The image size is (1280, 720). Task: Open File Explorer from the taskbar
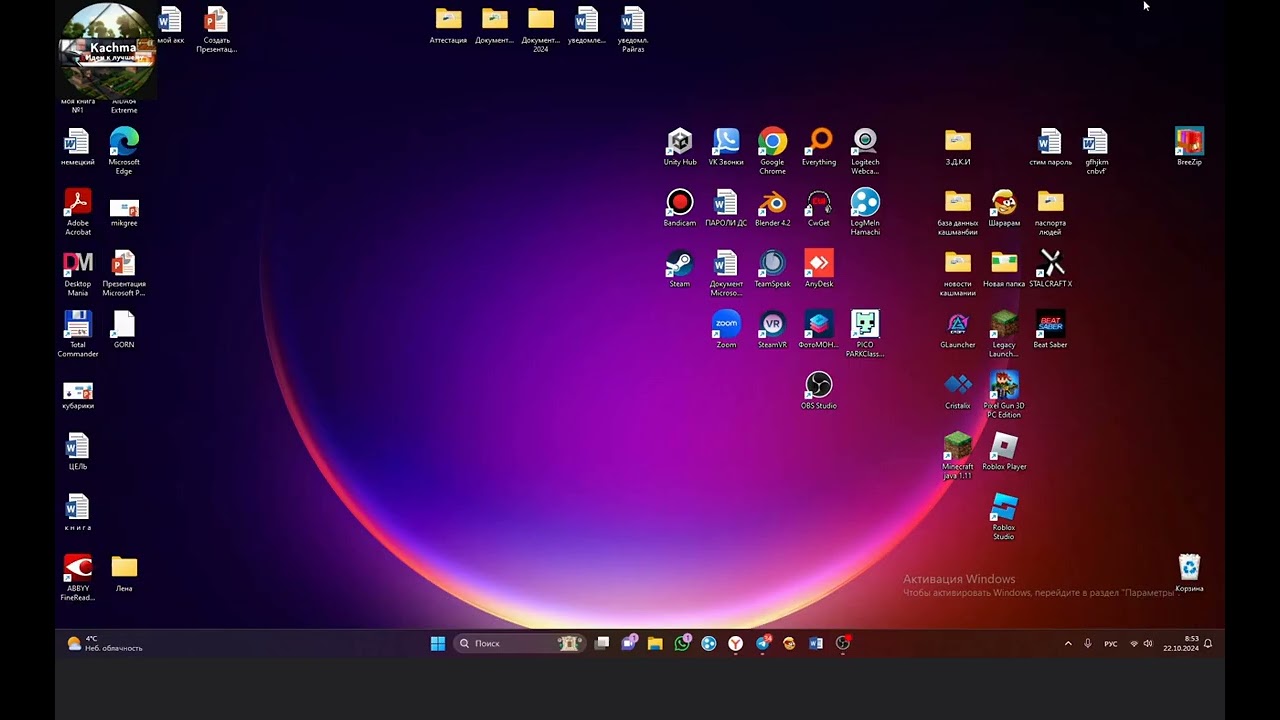tap(655, 644)
